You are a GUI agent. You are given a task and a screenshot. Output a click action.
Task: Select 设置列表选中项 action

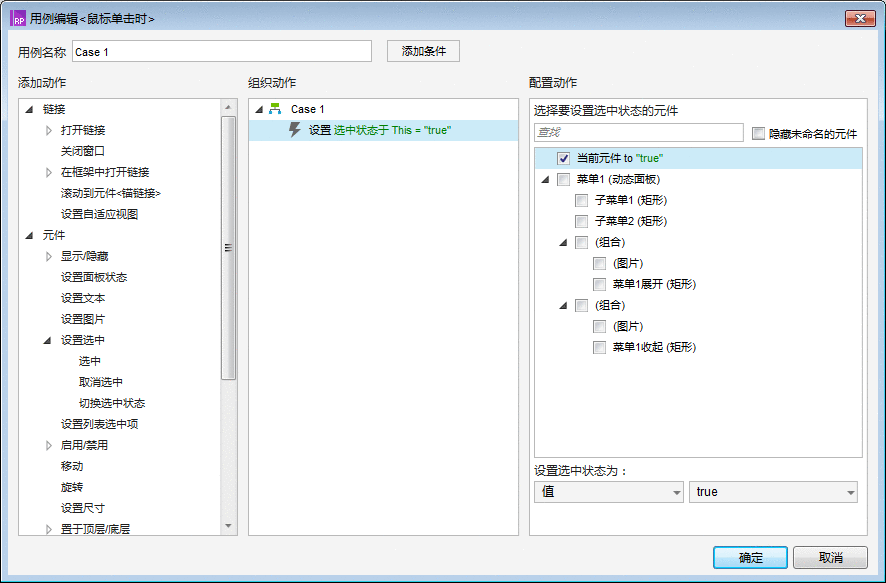[x=99, y=424]
